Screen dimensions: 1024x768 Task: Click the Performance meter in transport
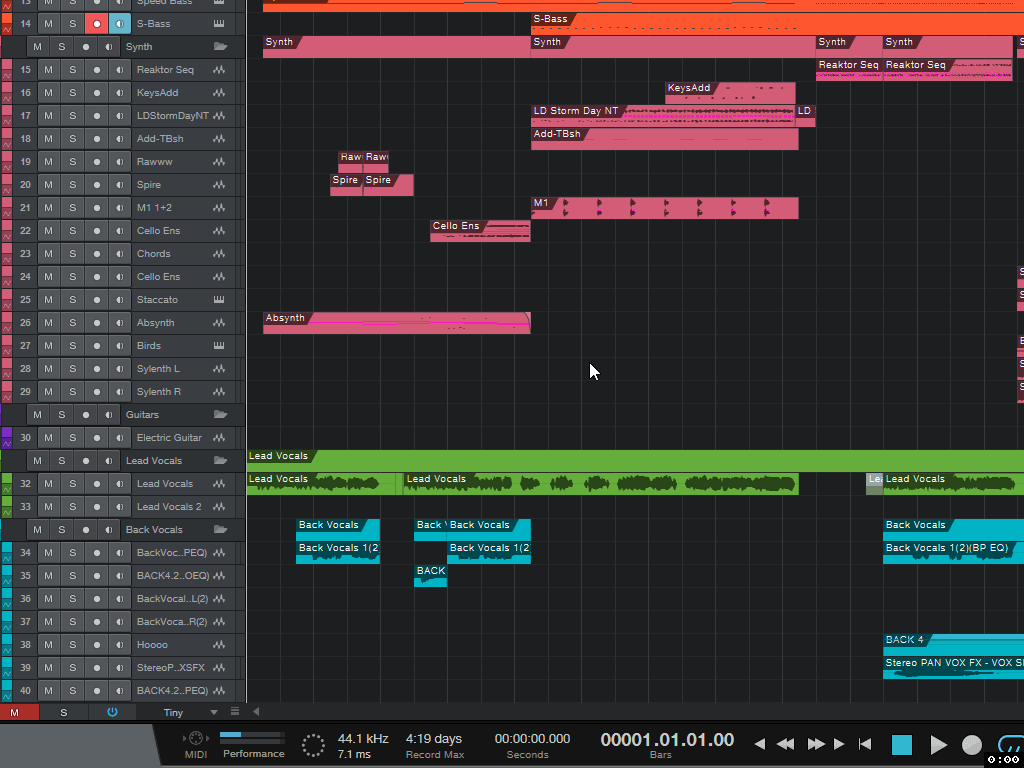[252, 738]
